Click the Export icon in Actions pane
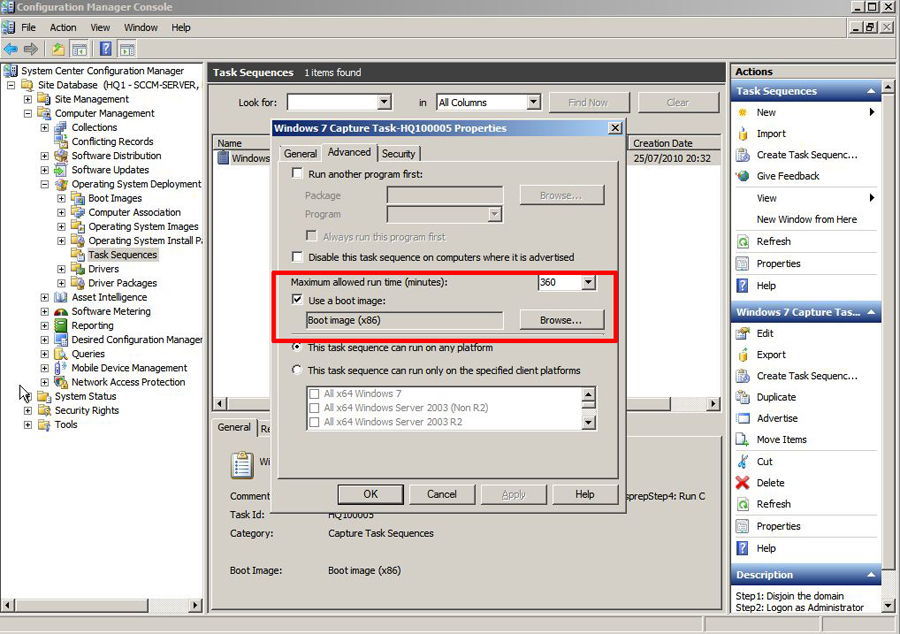The image size is (900, 634). (743, 355)
